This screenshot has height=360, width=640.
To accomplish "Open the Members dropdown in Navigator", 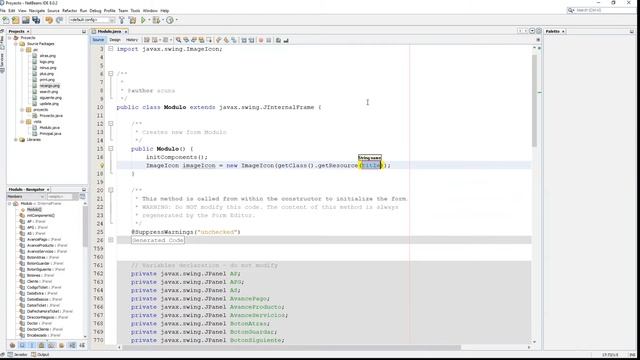I will click(x=25, y=197).
